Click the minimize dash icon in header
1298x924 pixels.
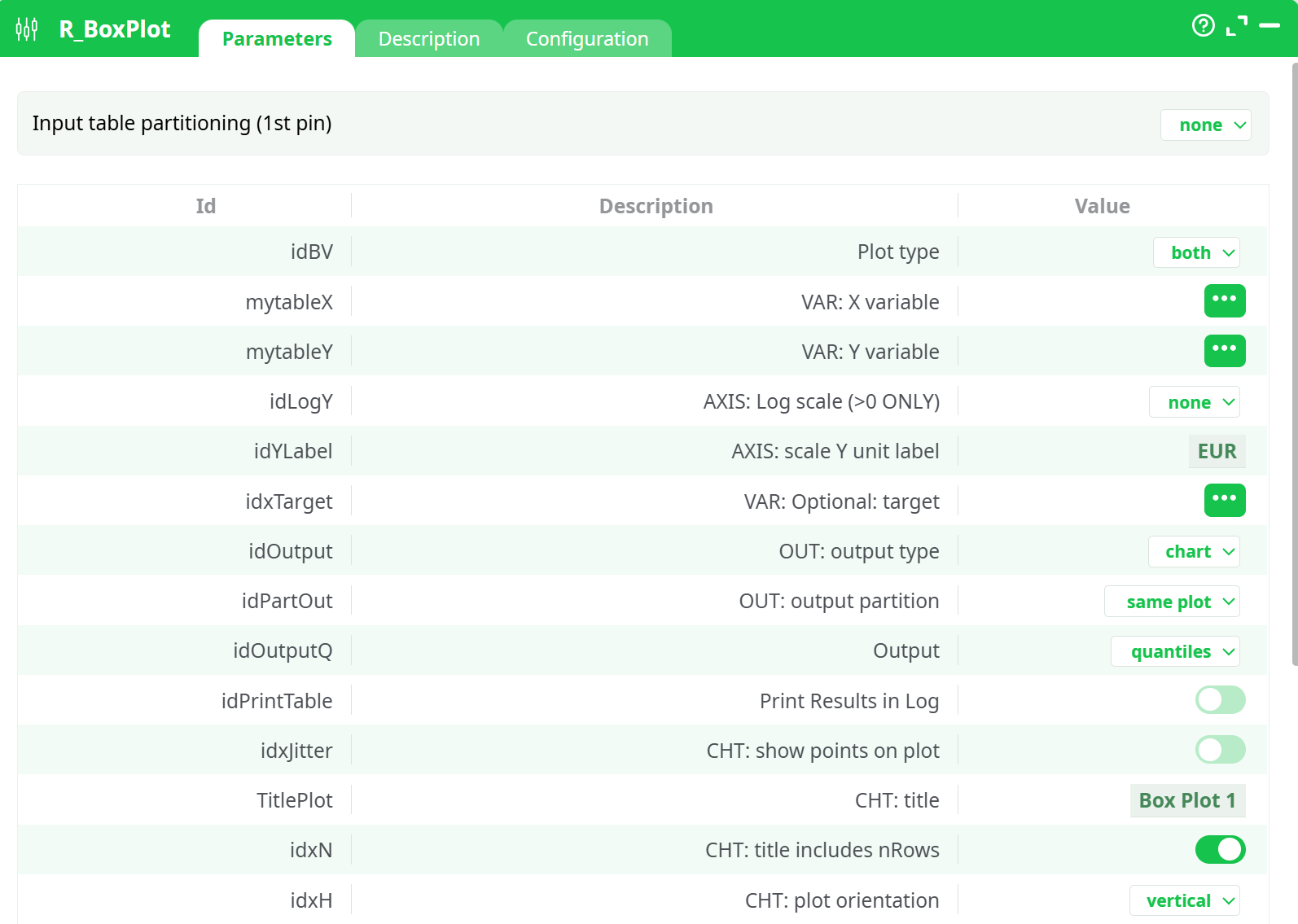tap(1269, 26)
